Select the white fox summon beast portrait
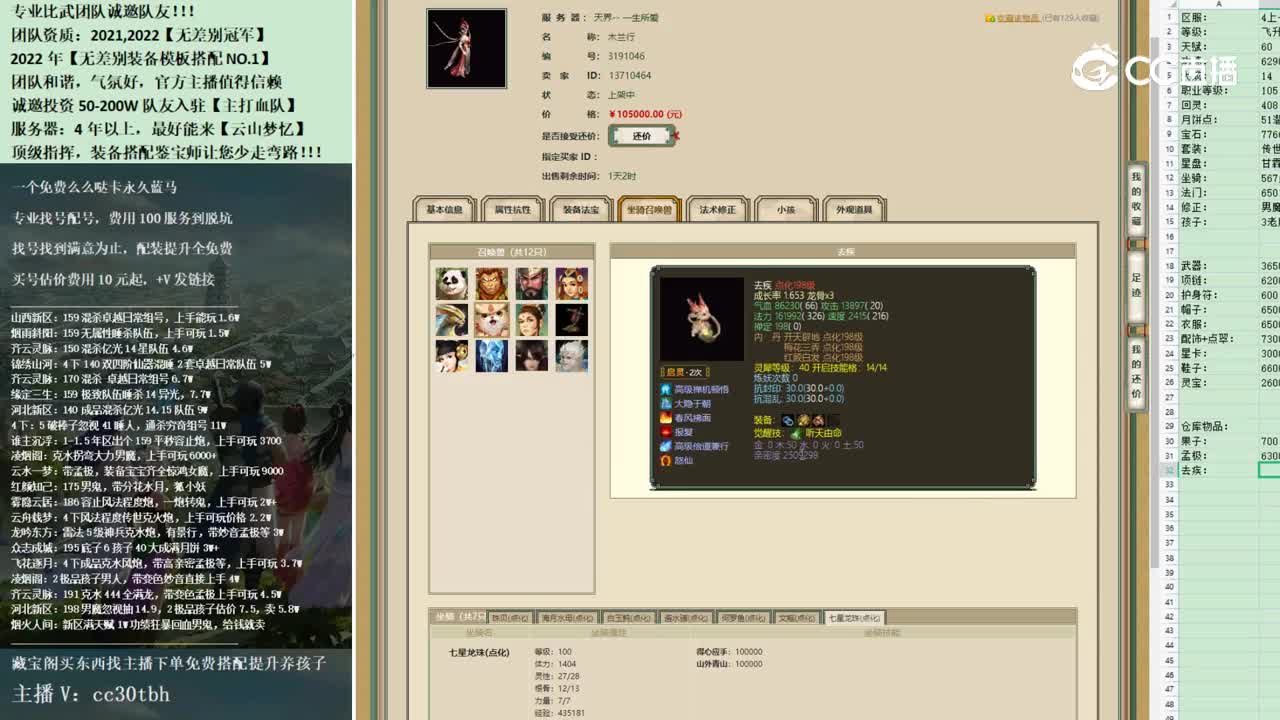 pos(492,320)
